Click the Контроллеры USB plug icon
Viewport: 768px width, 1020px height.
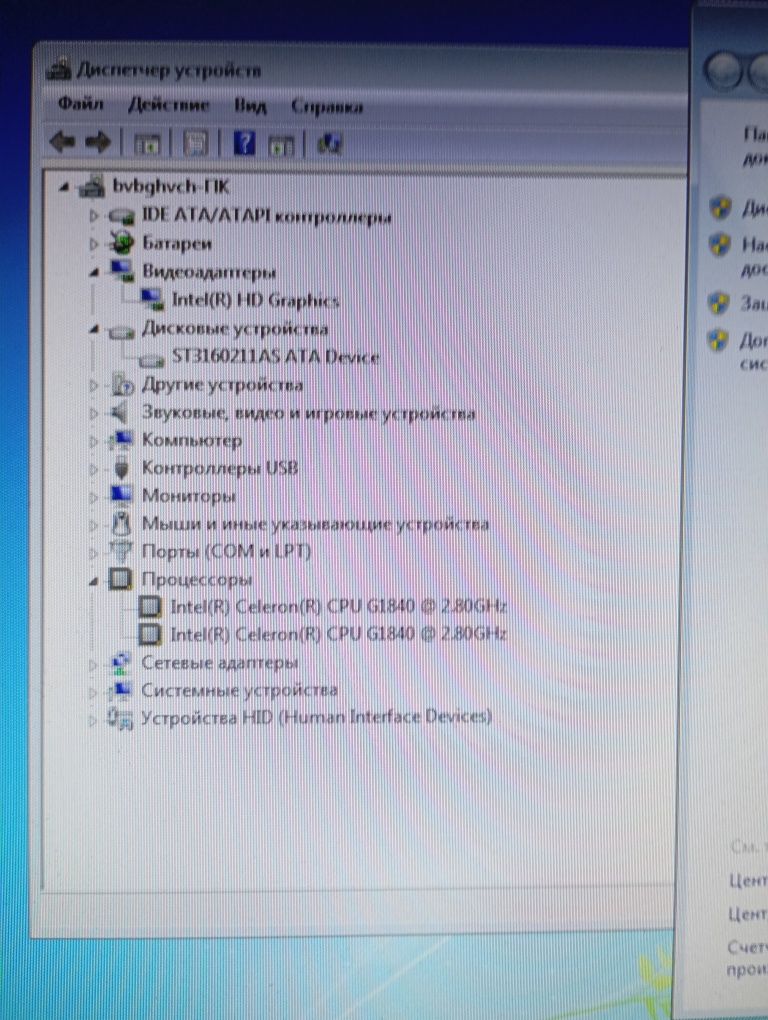coord(121,467)
